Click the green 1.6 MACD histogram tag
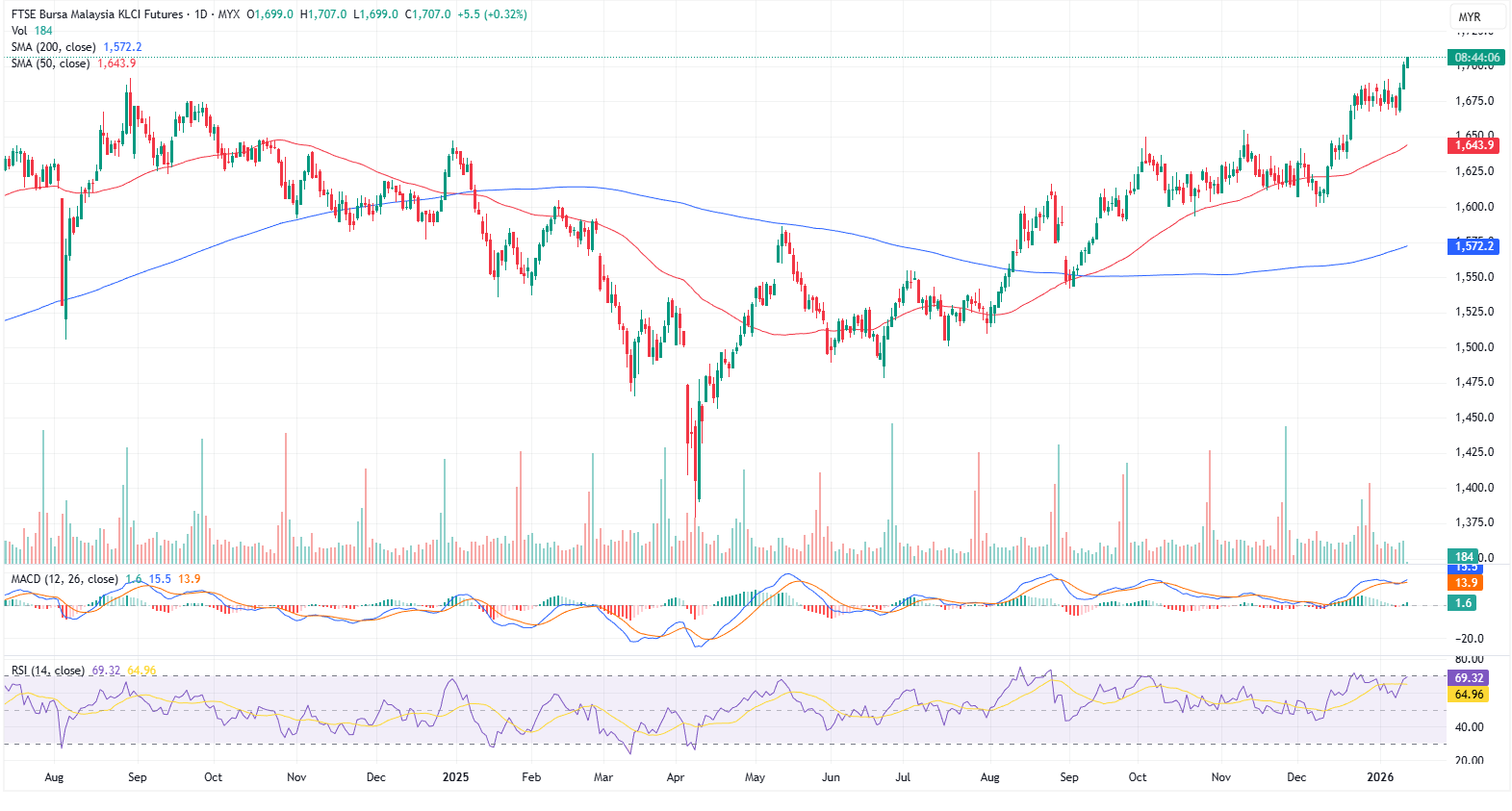 (x=1463, y=603)
